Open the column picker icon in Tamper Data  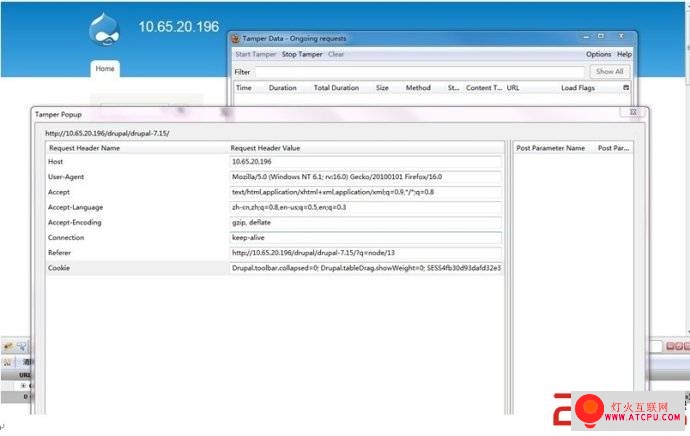(626, 88)
